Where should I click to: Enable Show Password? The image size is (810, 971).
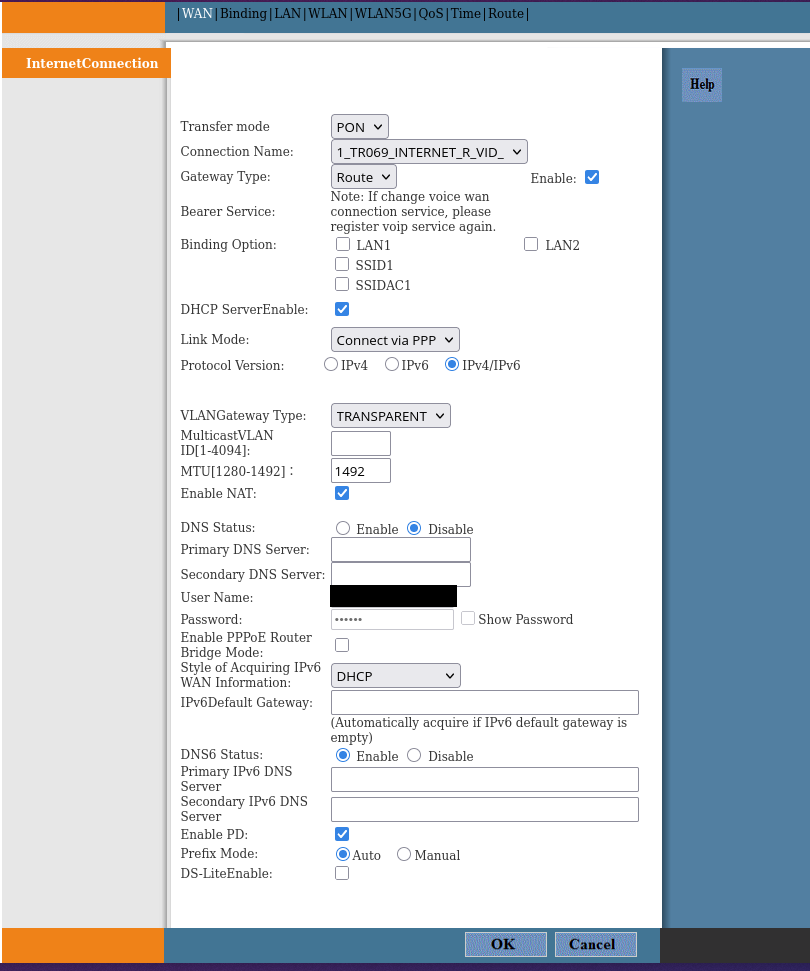[467, 618]
